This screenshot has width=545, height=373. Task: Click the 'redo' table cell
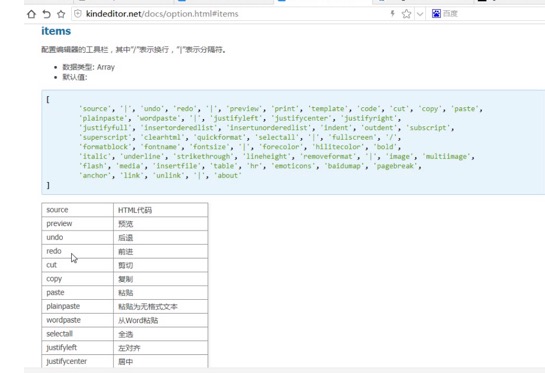pyautogui.click(x=78, y=251)
